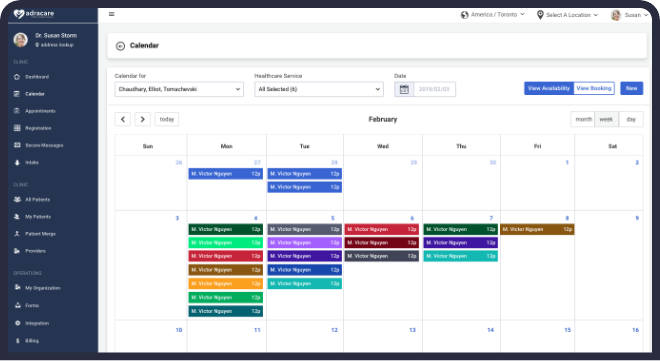Screen dimensions: 660x361
Task: Click the today button
Action: 167,119
